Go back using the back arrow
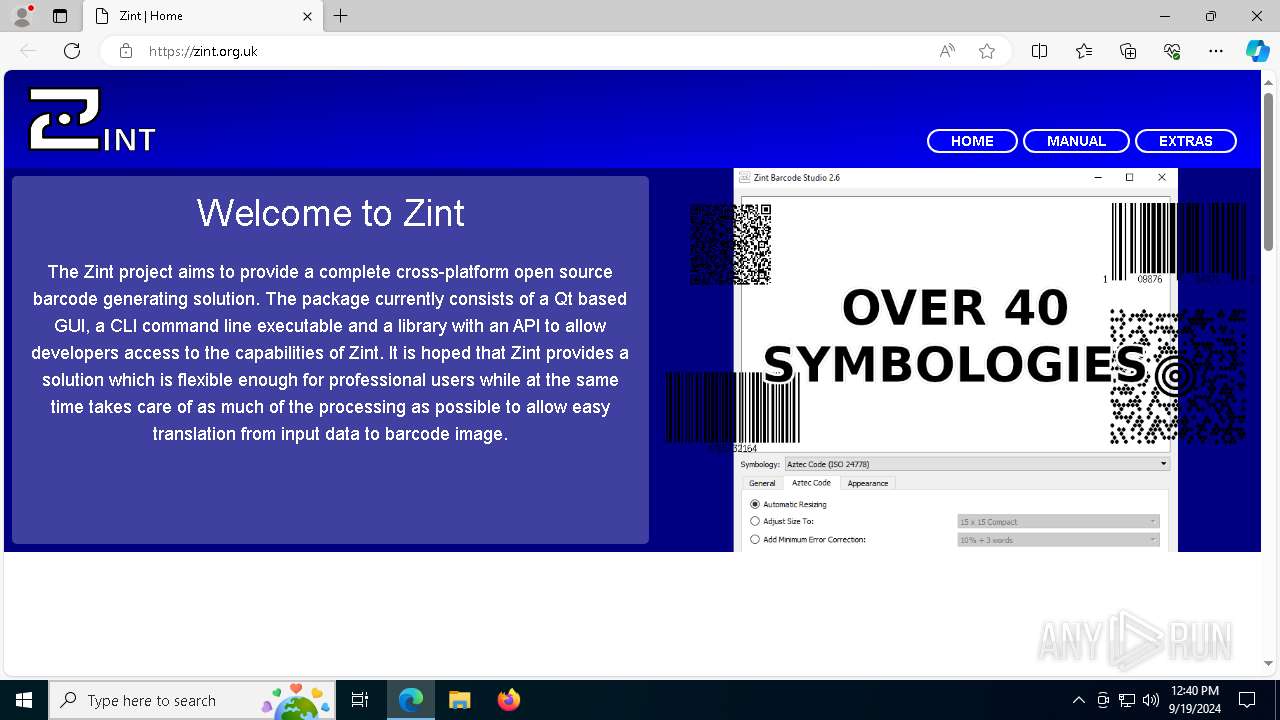Viewport: 1280px width, 720px height. 28,51
